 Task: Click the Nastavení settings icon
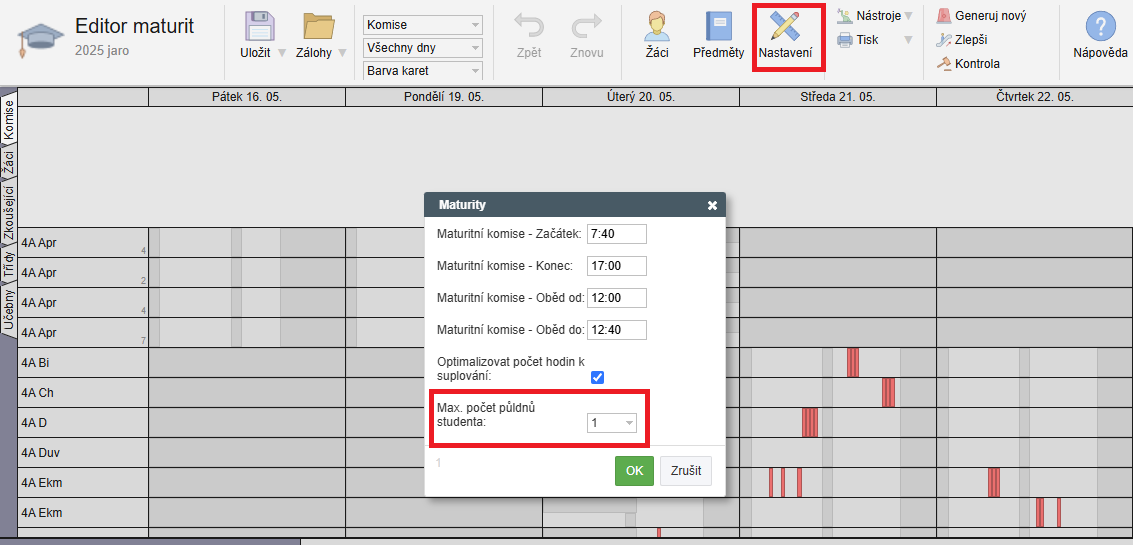[x=785, y=28]
